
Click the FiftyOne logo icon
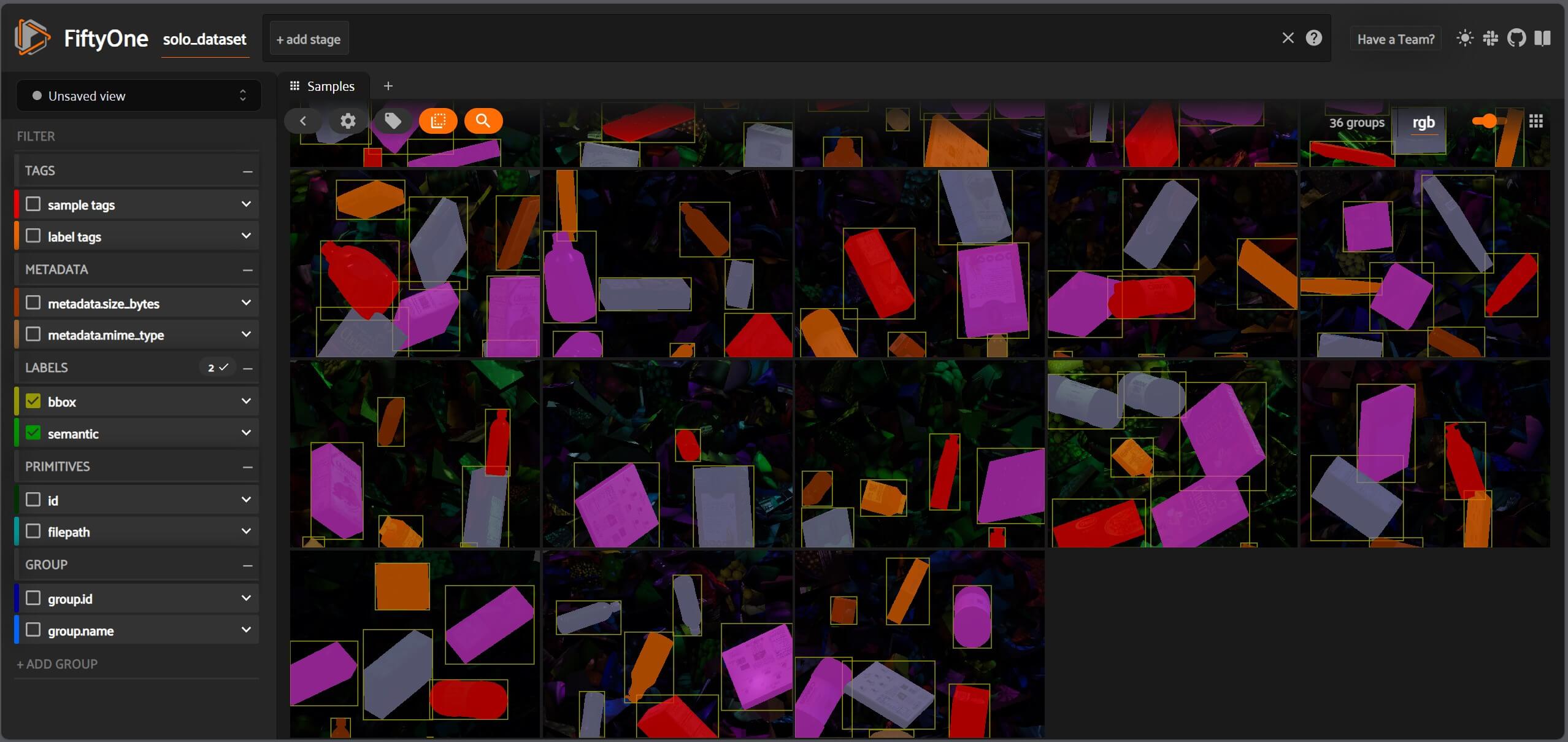(32, 38)
